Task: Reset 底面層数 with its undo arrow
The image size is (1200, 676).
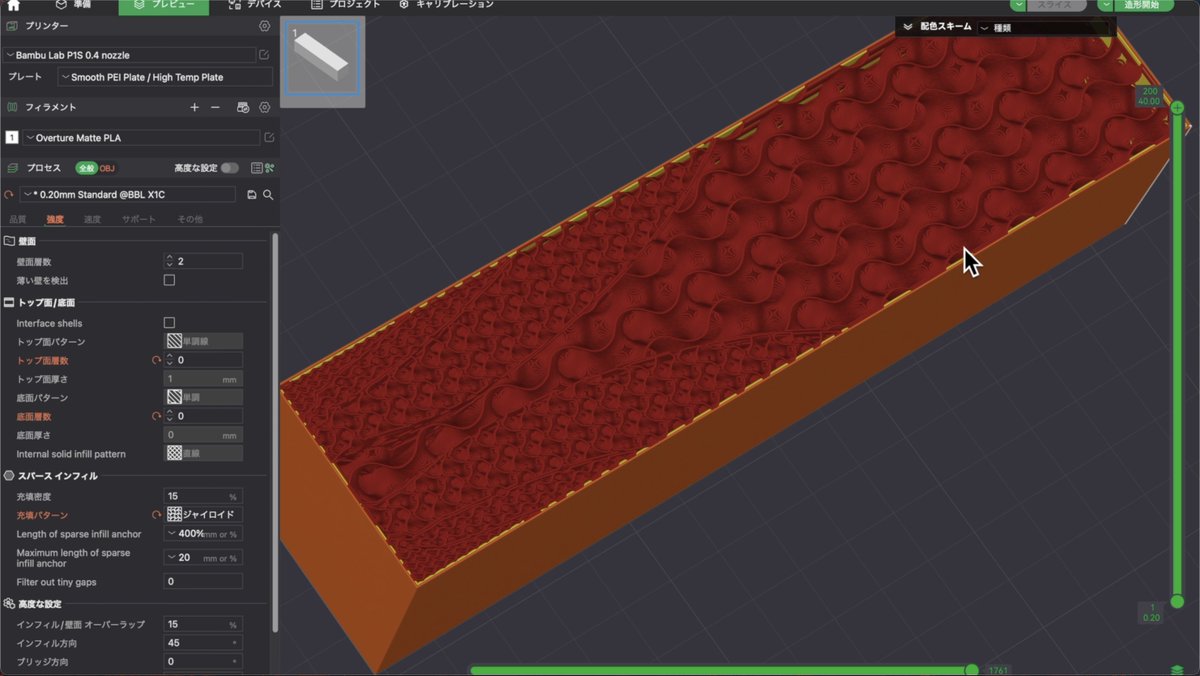Action: [156, 416]
